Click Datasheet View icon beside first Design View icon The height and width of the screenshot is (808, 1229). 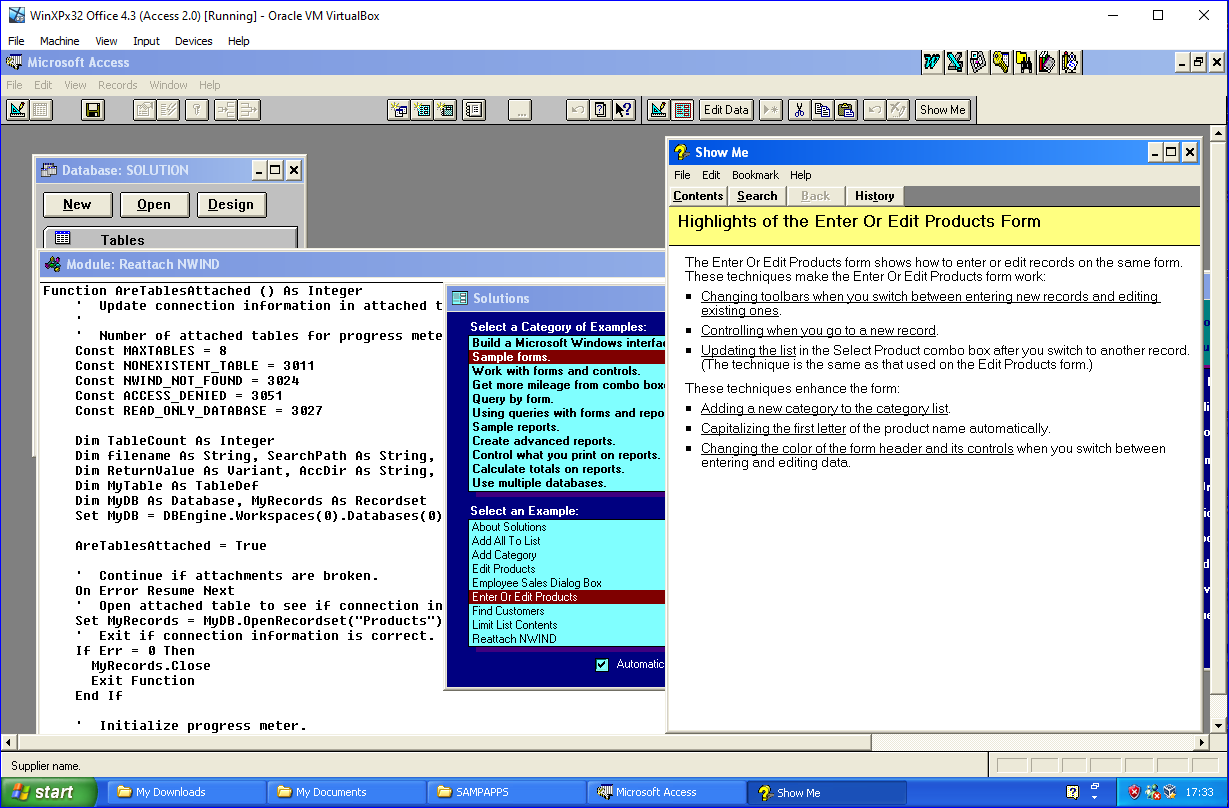pyautogui.click(x=41, y=110)
